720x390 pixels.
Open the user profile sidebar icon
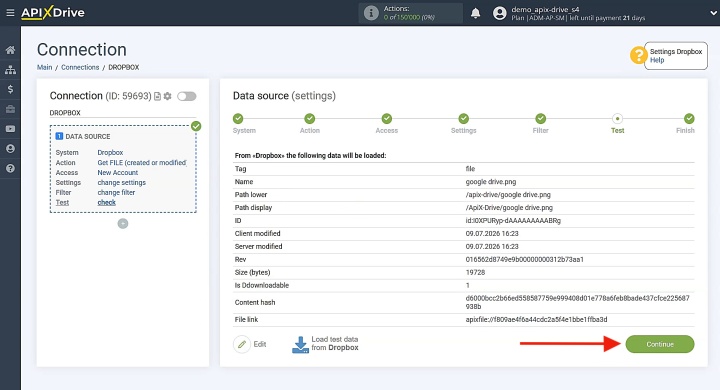10,148
